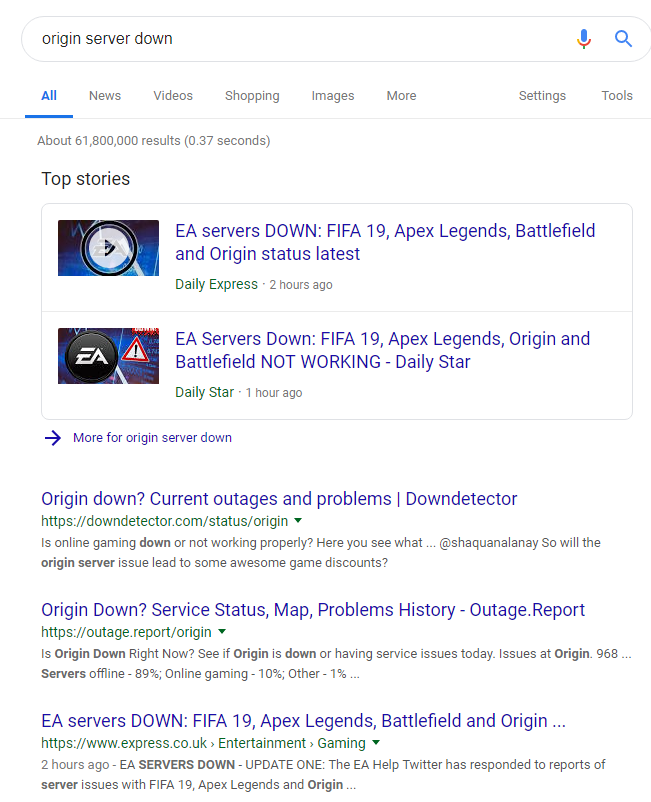Click the express.co.uk Entertainment Gaming breadcrumb
The width and height of the screenshot is (651, 802).
[204, 743]
